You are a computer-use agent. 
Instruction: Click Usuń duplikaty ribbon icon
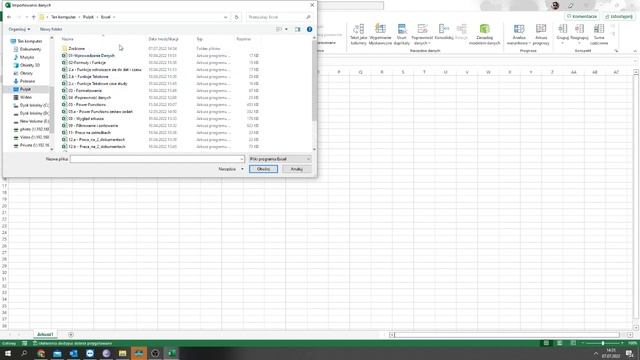click(x=402, y=34)
